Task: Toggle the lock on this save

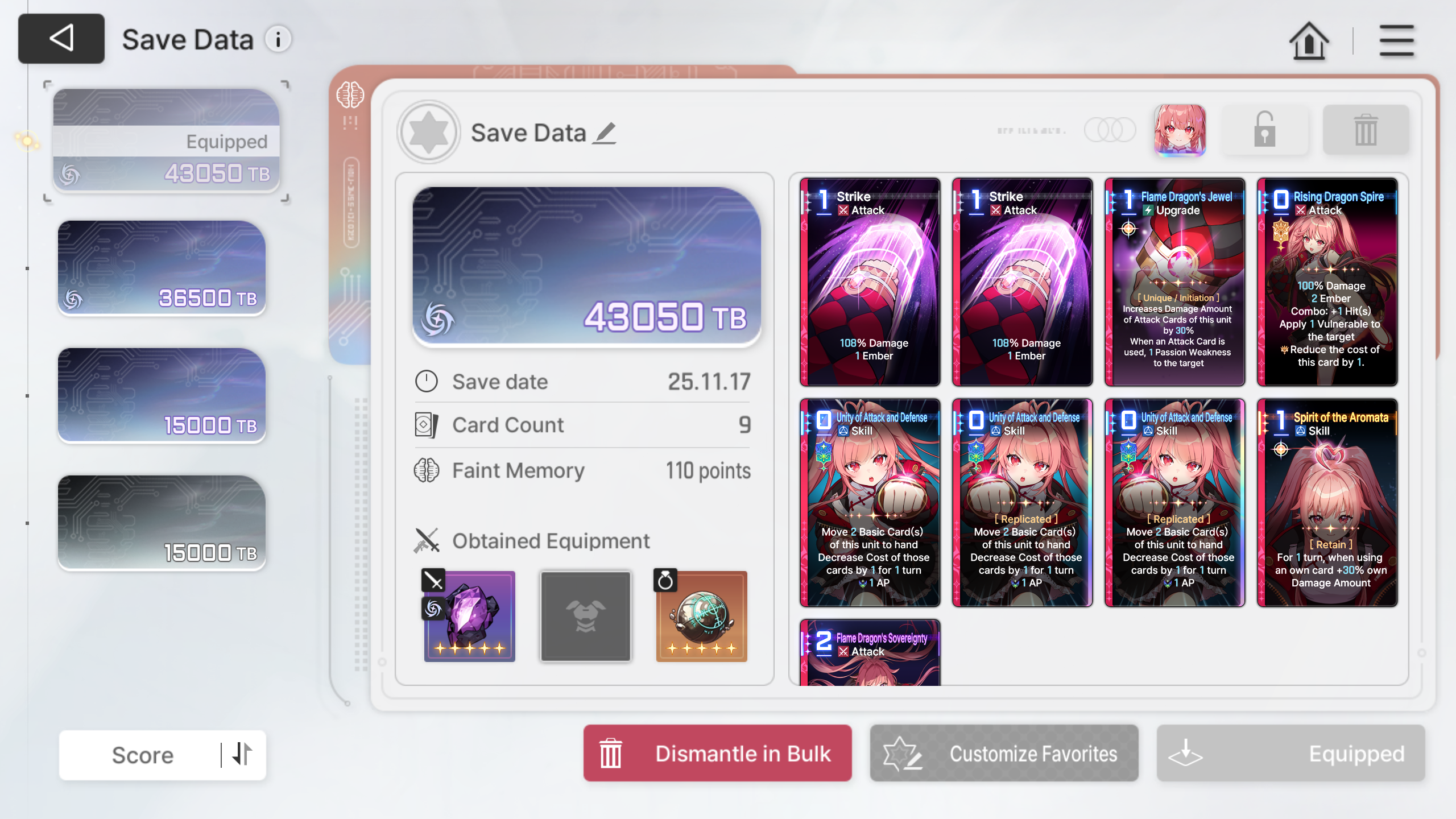Action: click(1265, 130)
